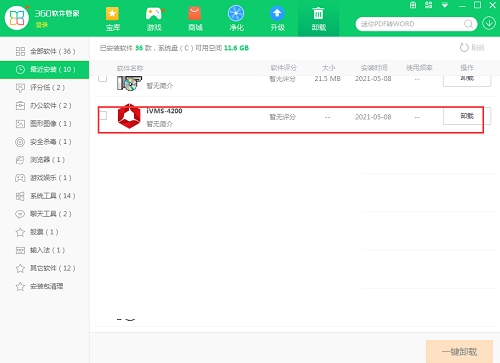Viewport: 500px width, 363px height.
Task: Click the four-square widget icon in the title bar
Action: tap(429, 5)
